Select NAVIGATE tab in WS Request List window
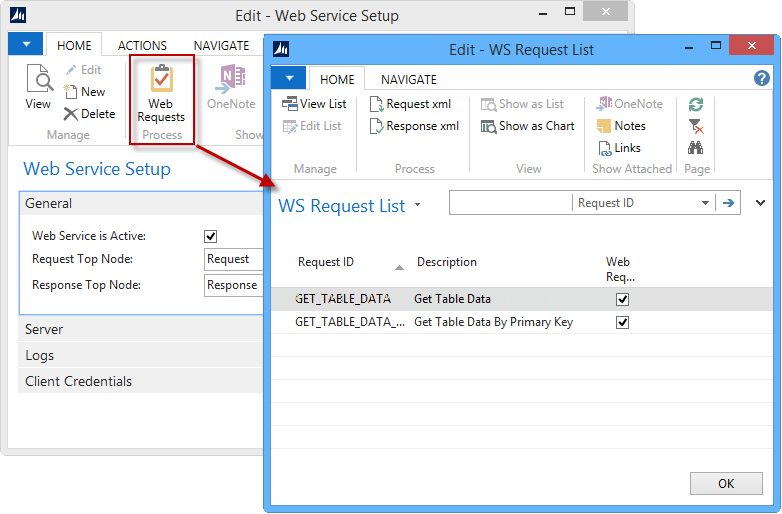The width and height of the screenshot is (782, 514). (x=408, y=79)
